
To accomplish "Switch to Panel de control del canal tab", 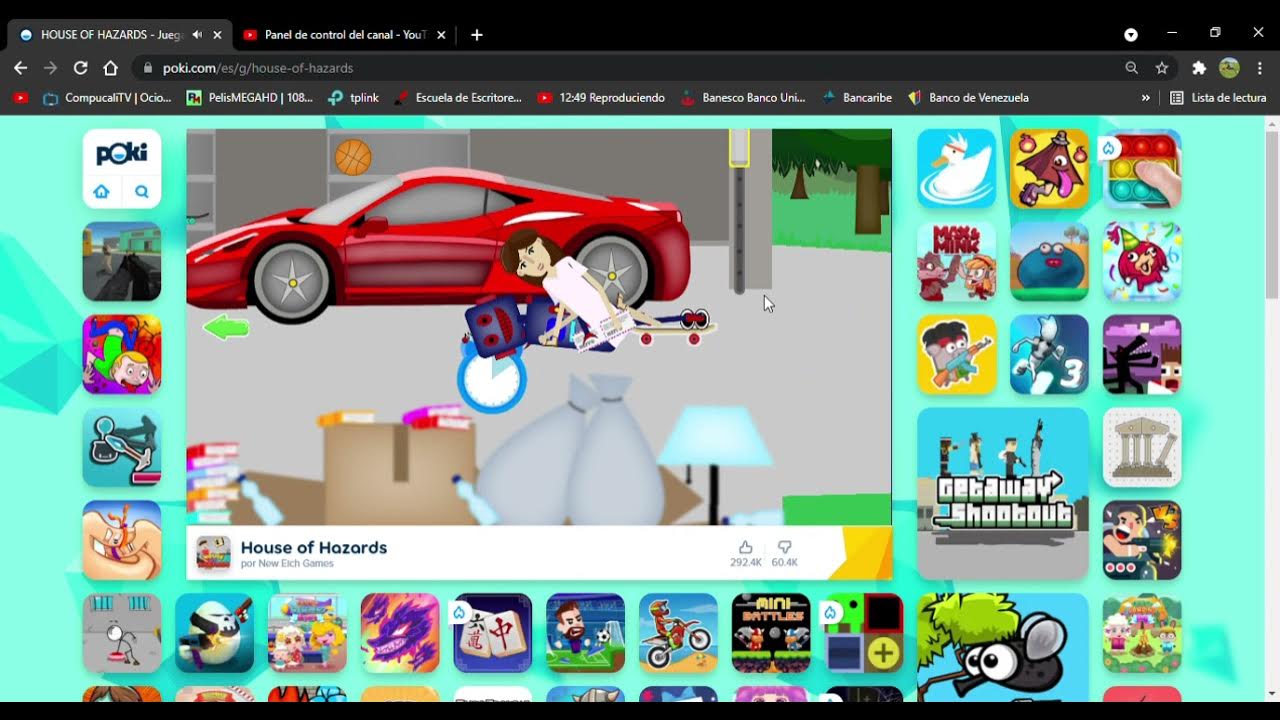I will tap(345, 34).
